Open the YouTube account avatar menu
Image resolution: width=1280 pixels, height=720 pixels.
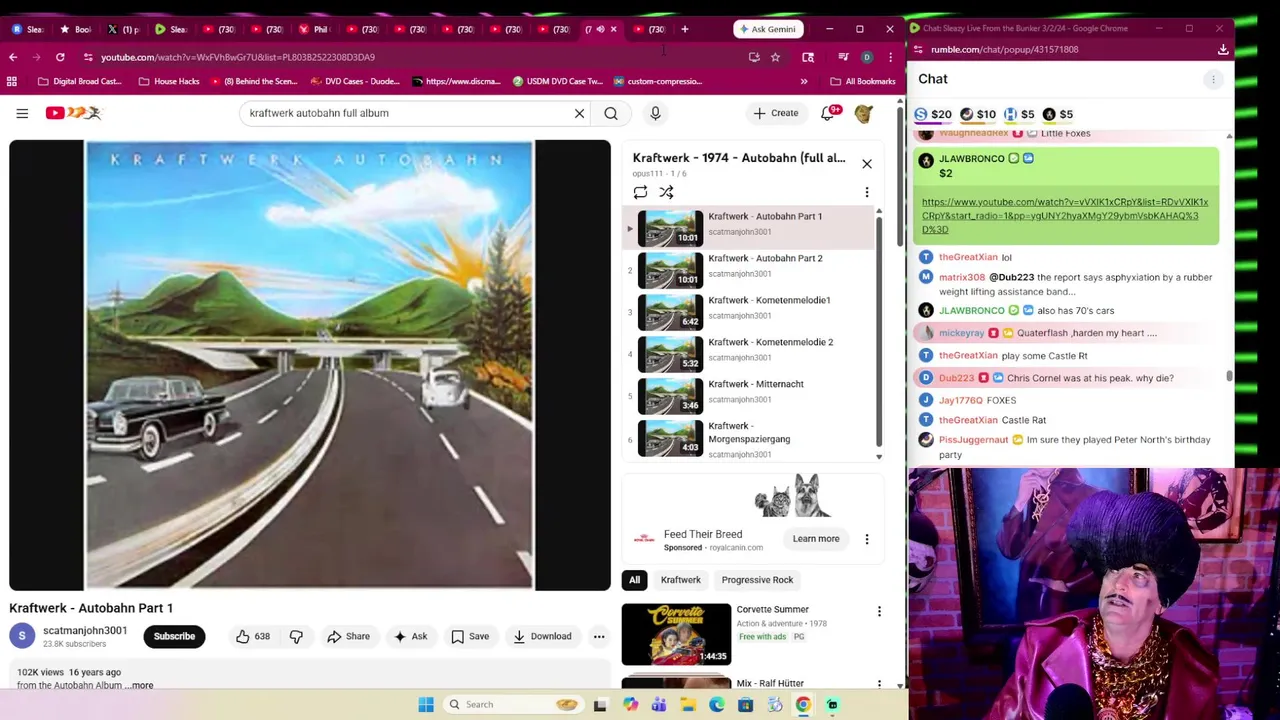(864, 113)
